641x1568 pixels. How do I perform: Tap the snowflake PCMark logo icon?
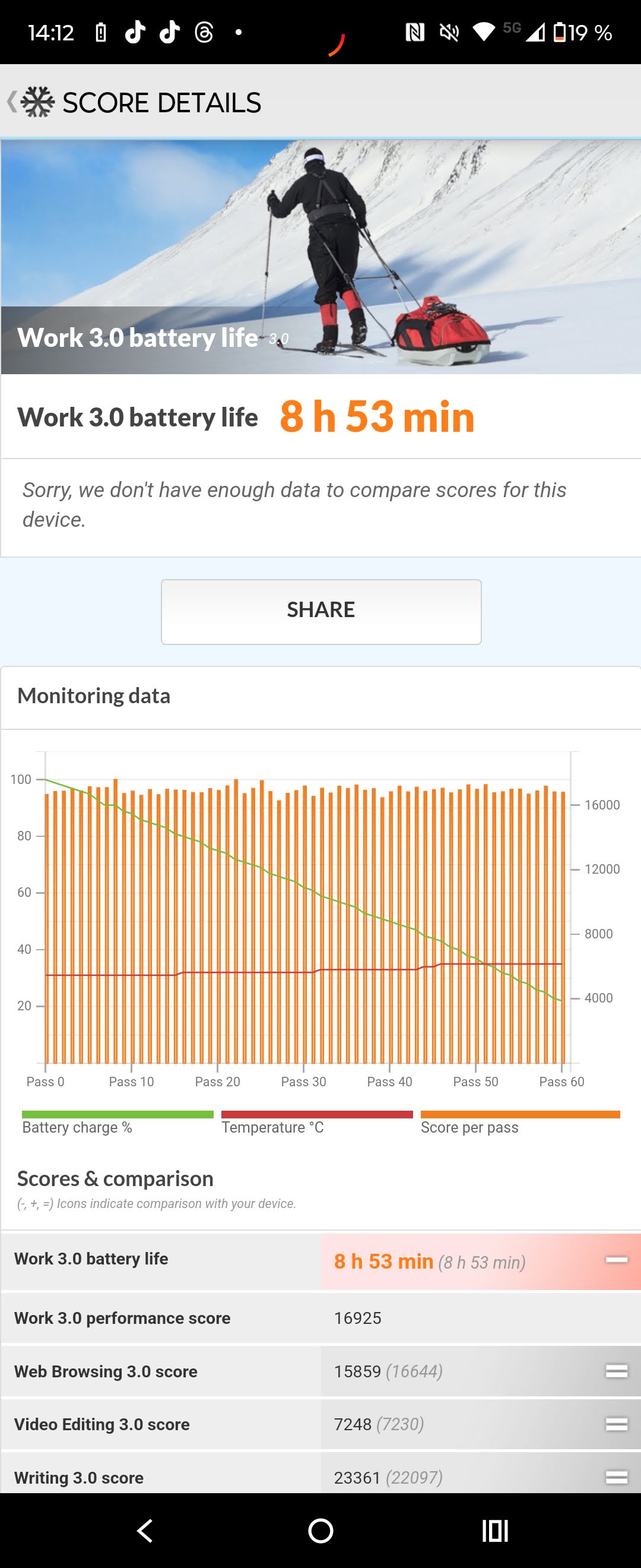click(38, 102)
